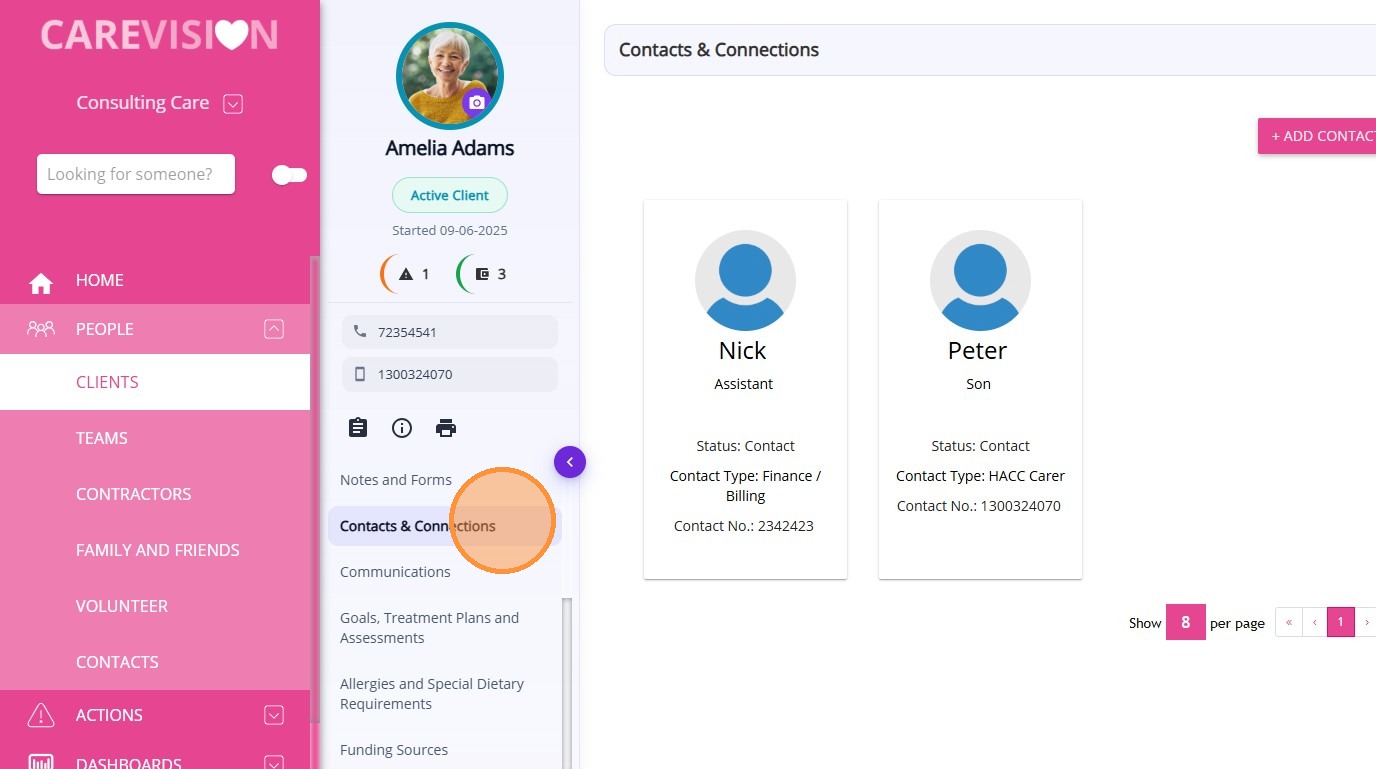Click the Home house icon
Viewport: 1376px width, 769px height.
[41, 284]
